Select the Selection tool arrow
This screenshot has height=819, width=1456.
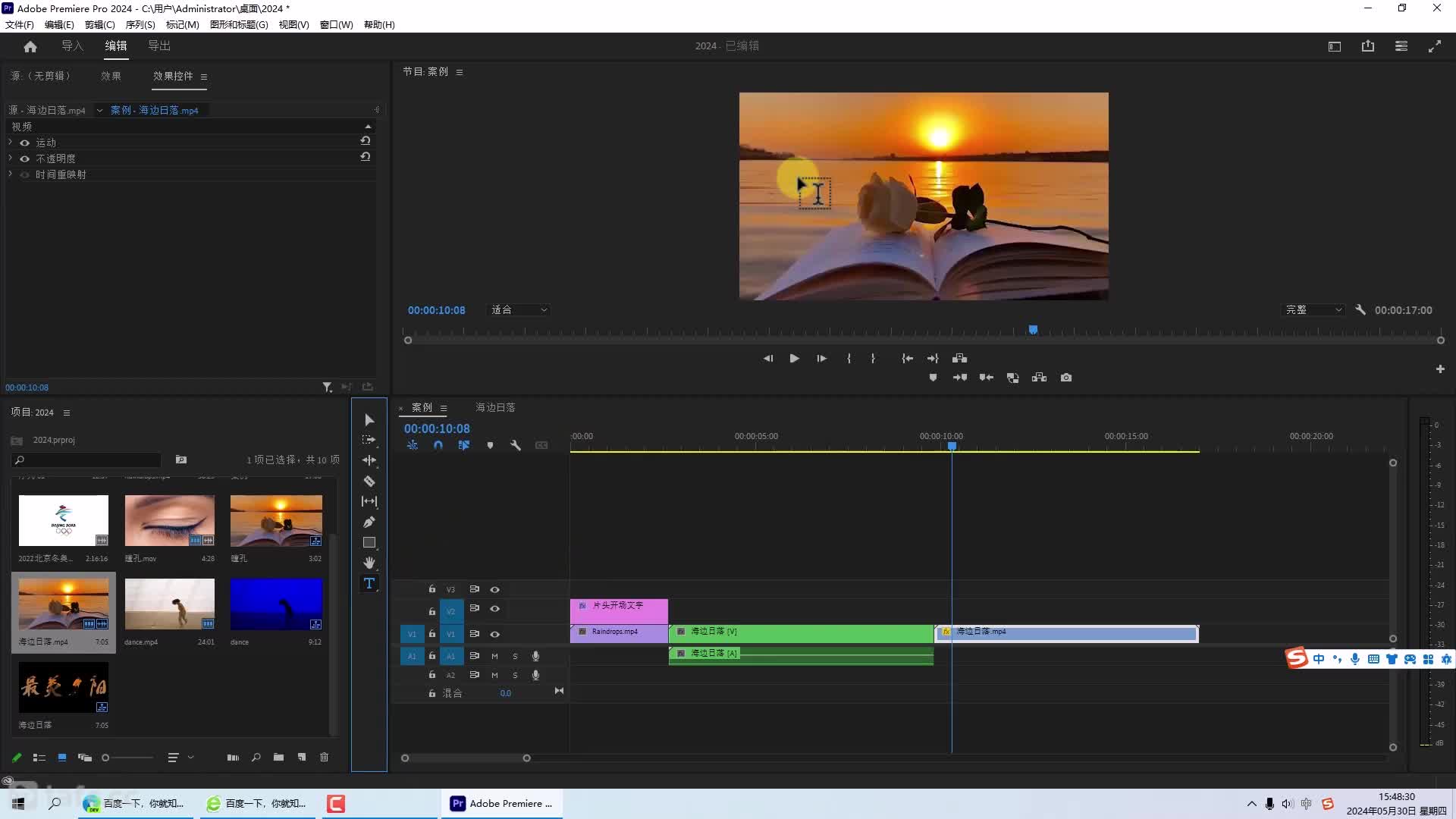coord(369,420)
